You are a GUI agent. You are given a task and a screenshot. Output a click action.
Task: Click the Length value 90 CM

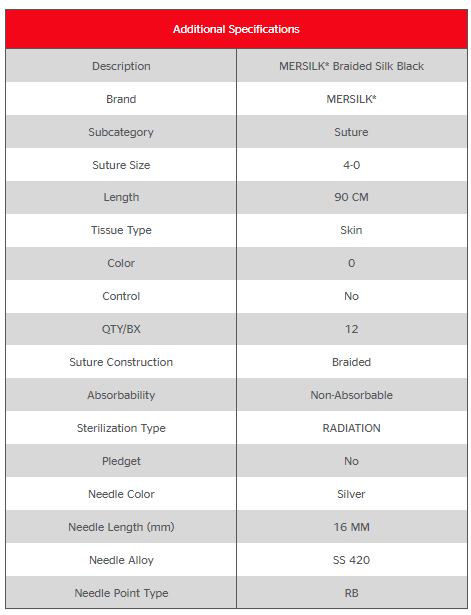(351, 197)
